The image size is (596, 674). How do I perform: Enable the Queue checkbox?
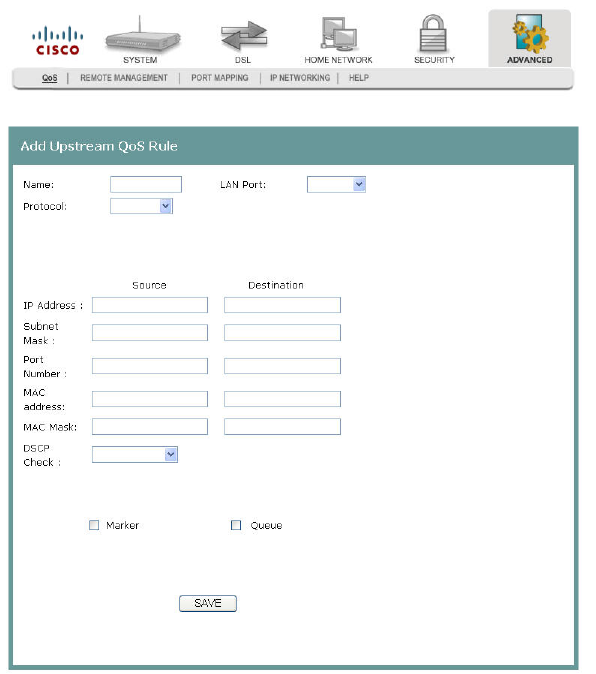click(236, 525)
